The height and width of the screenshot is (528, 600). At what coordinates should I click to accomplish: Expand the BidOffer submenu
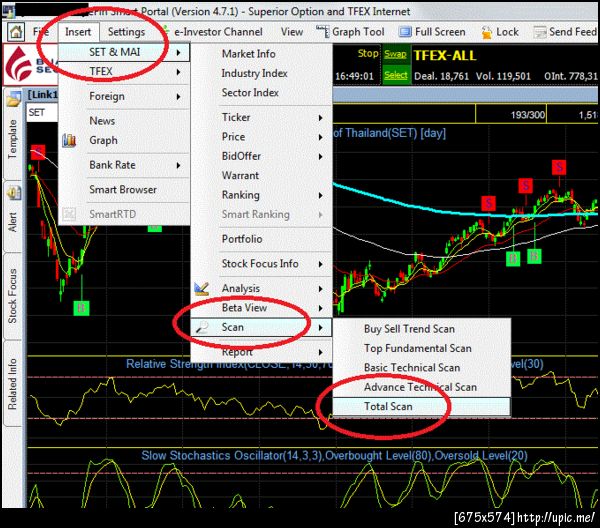click(x=262, y=156)
